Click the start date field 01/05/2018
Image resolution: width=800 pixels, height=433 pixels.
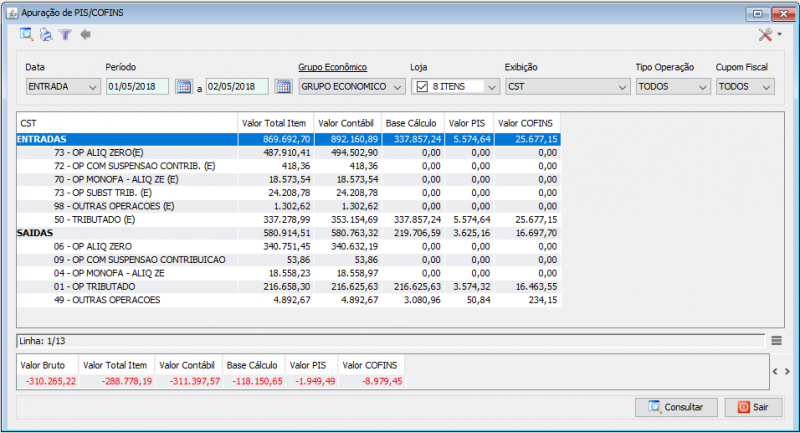click(137, 87)
